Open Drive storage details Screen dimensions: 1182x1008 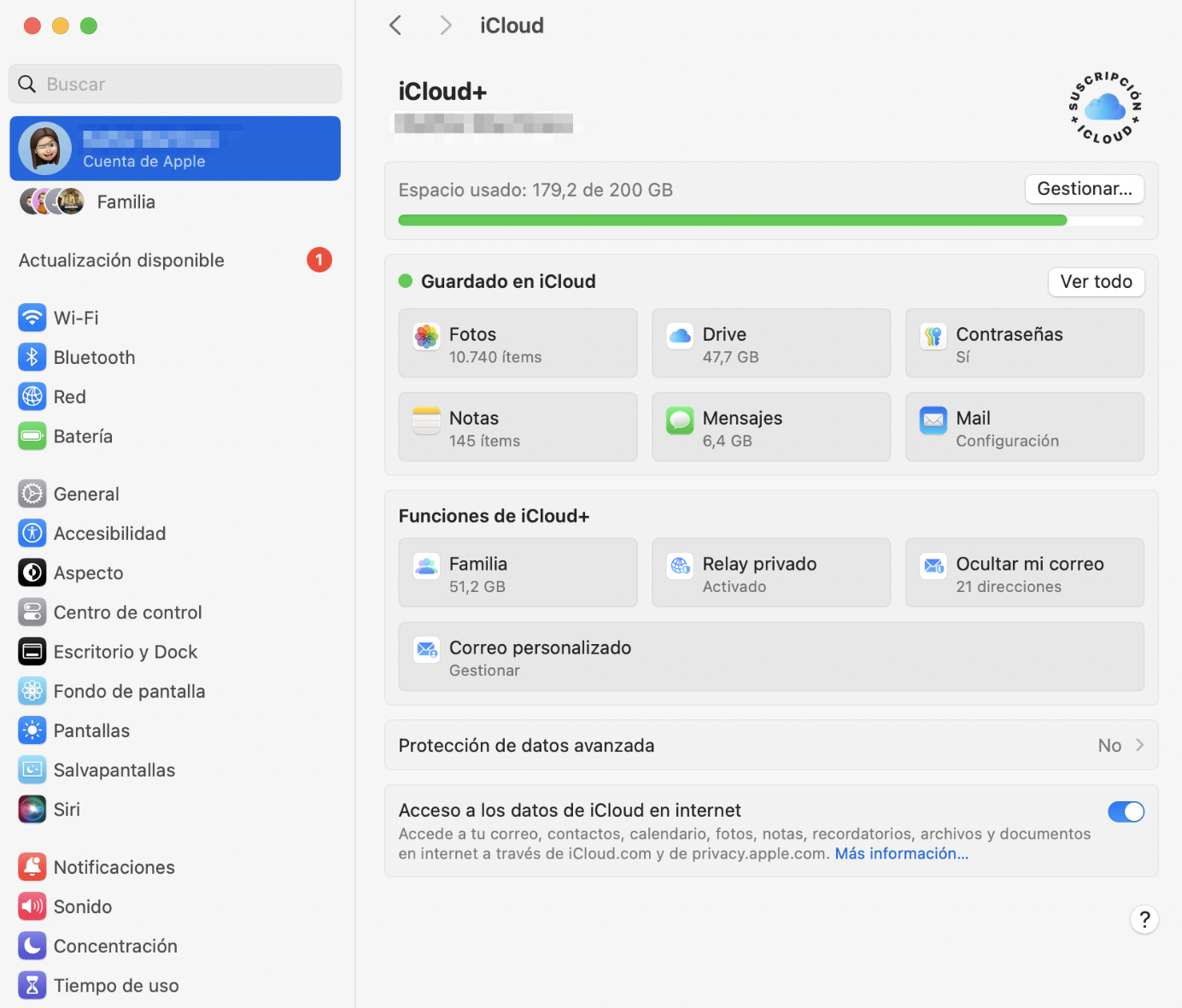(x=770, y=343)
